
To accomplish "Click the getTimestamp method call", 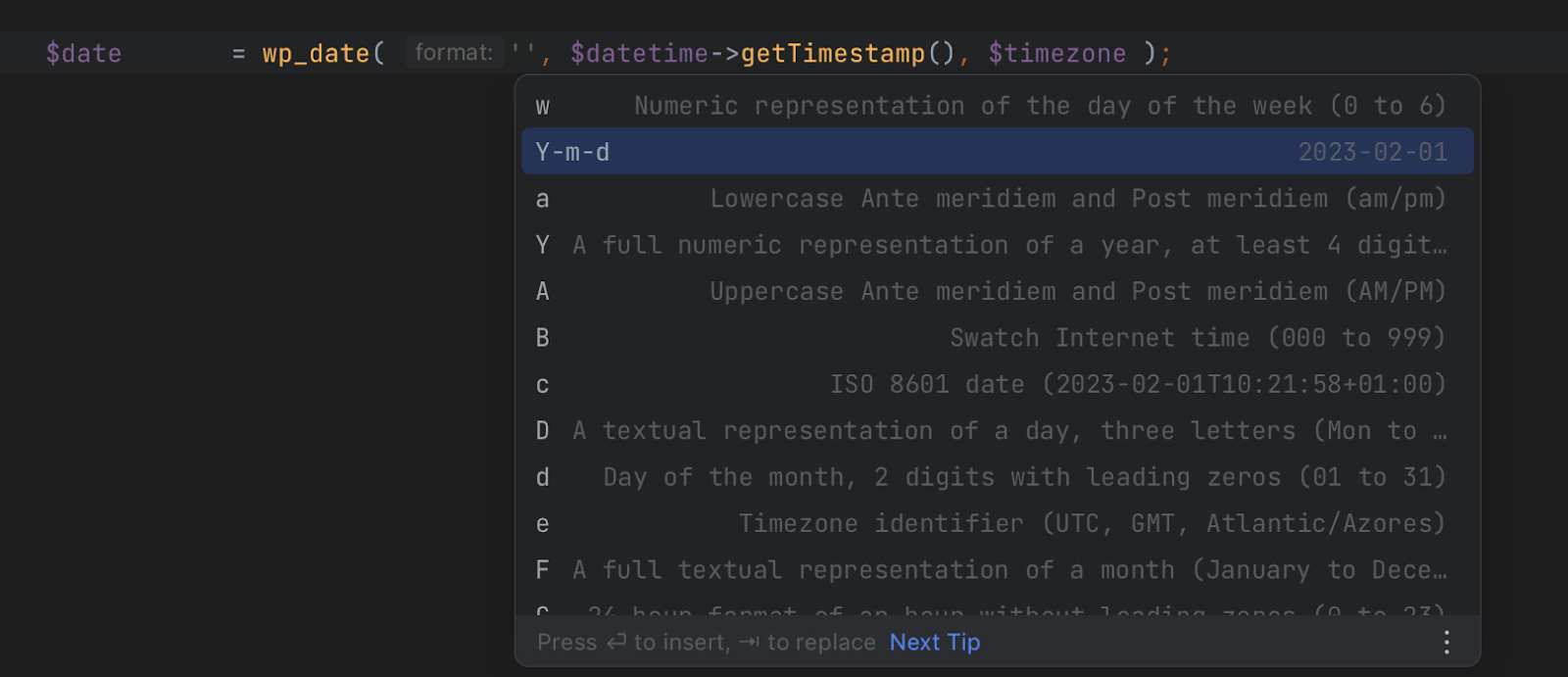I will [x=832, y=53].
